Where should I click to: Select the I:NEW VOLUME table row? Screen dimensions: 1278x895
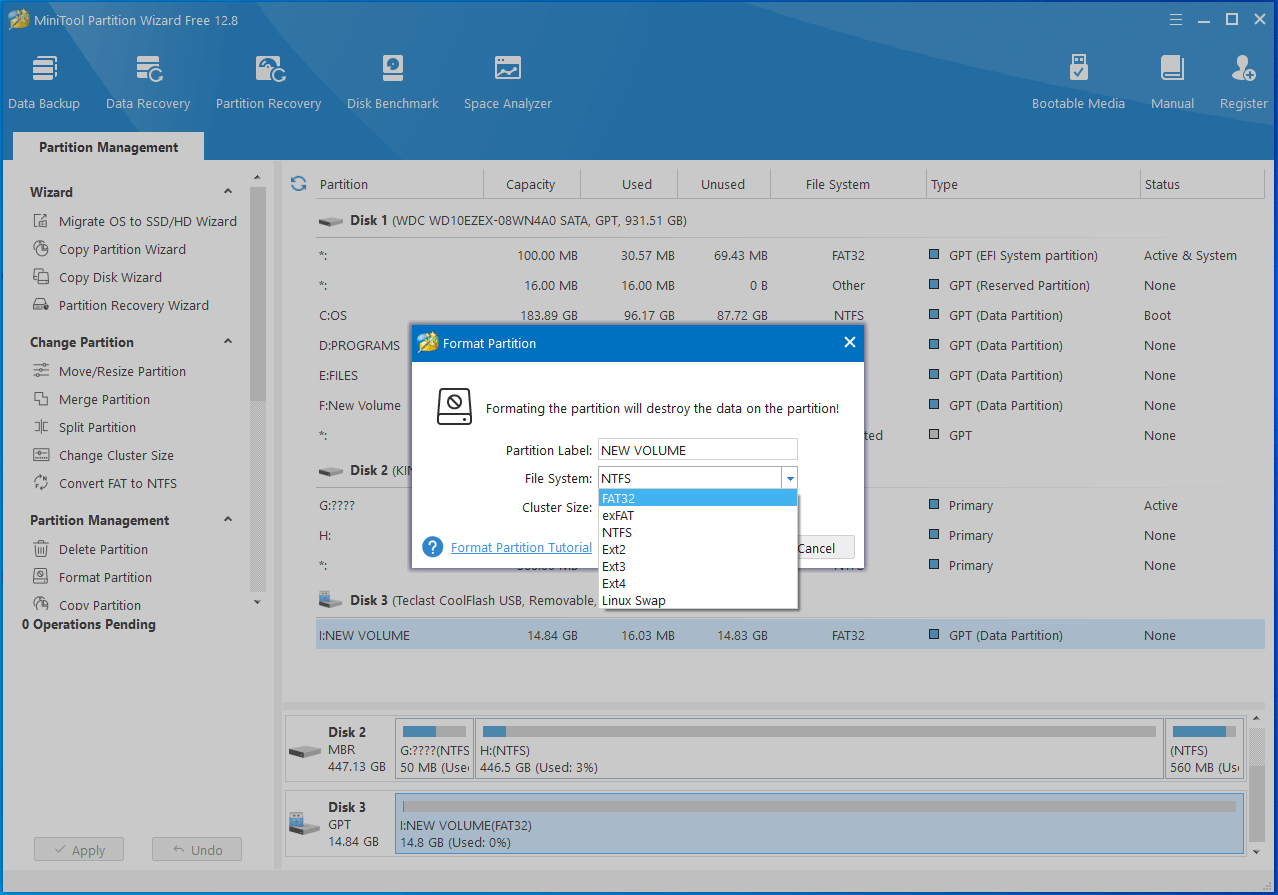[790, 635]
